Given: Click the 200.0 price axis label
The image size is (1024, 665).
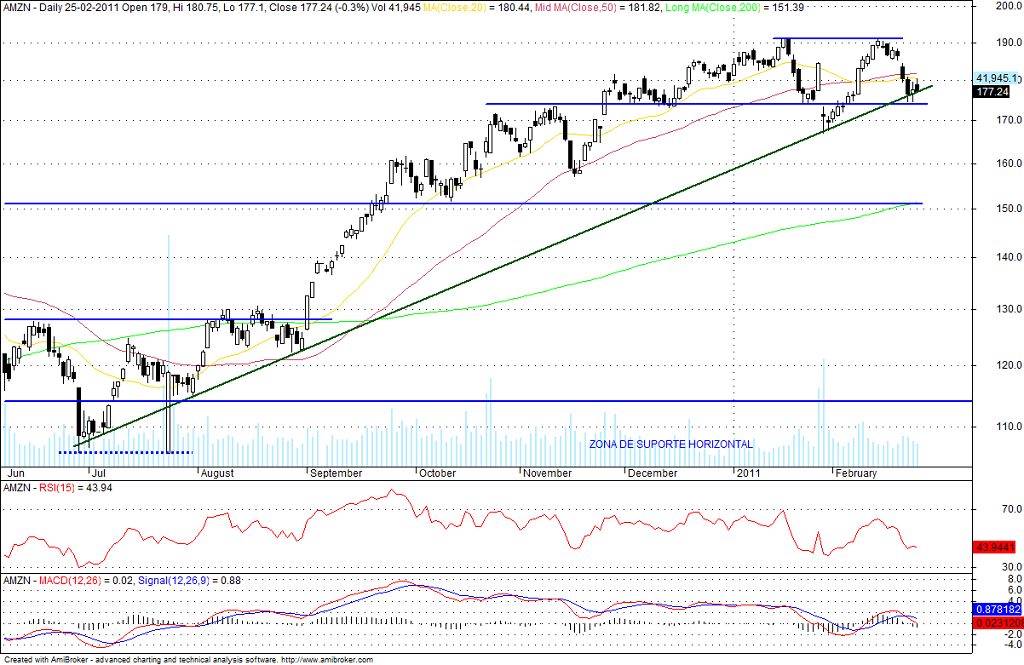Looking at the screenshot, I should (x=1008, y=6).
